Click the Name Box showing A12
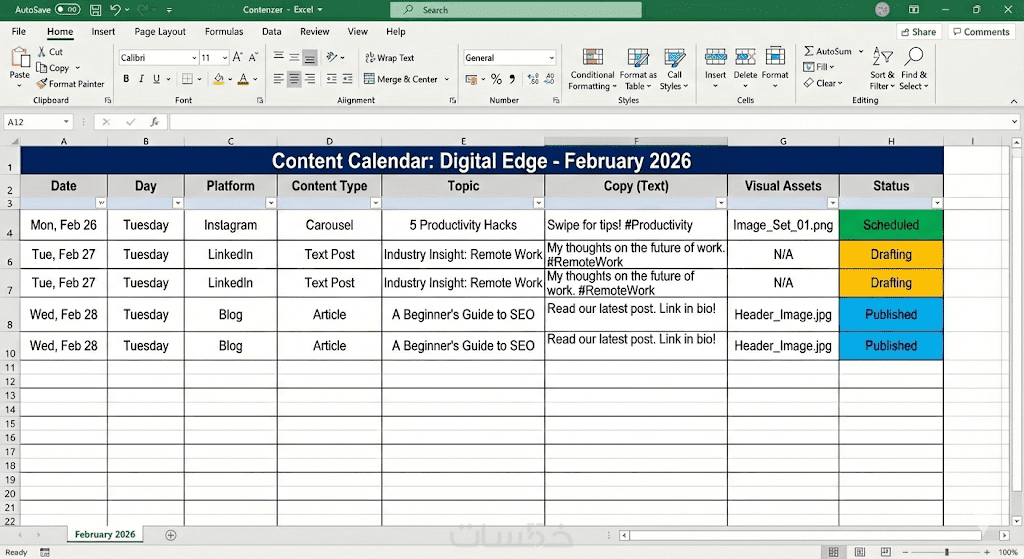The image size is (1024, 559). pos(37,121)
